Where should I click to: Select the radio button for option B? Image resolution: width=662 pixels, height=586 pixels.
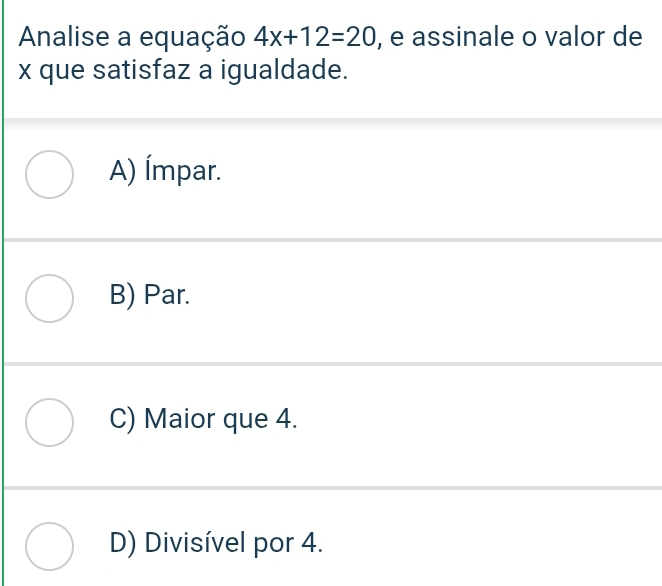49,297
